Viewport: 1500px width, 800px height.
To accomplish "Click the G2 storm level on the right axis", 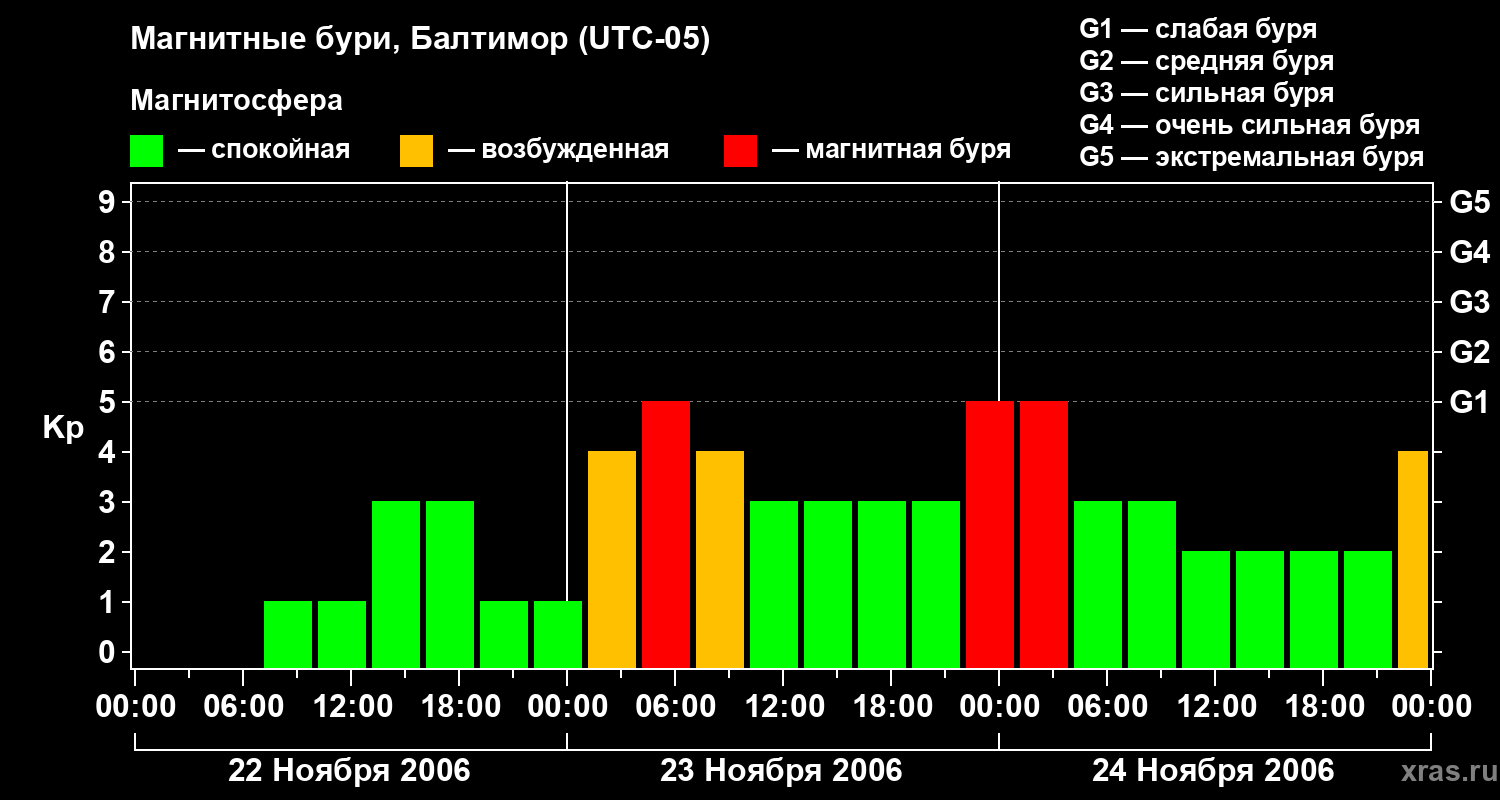I will click(x=1470, y=352).
